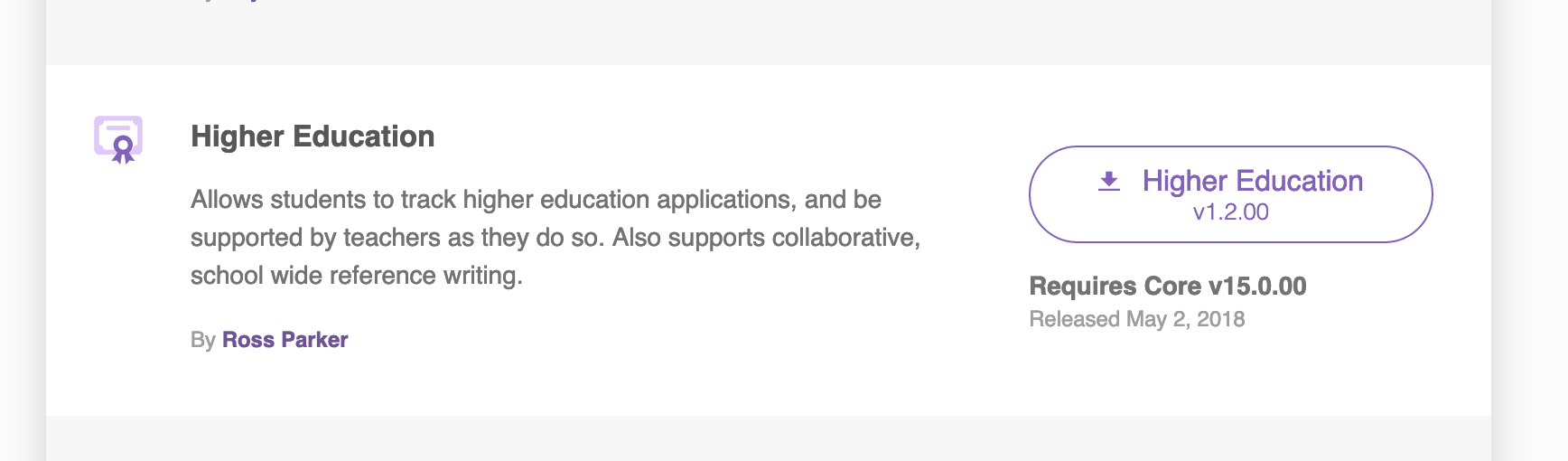Viewport: 1568px width, 461px height.
Task: Click the description line starting "Allows students"
Action: tap(536, 200)
